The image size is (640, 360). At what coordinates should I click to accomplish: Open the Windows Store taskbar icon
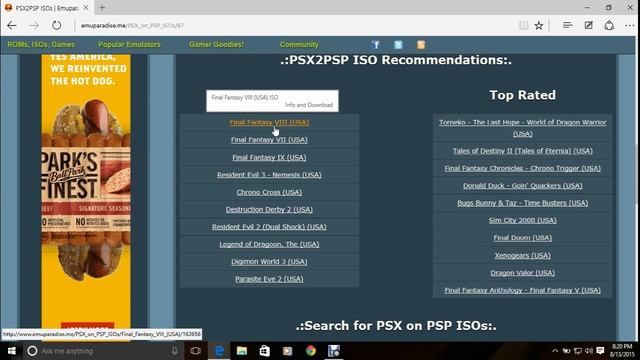264,351
